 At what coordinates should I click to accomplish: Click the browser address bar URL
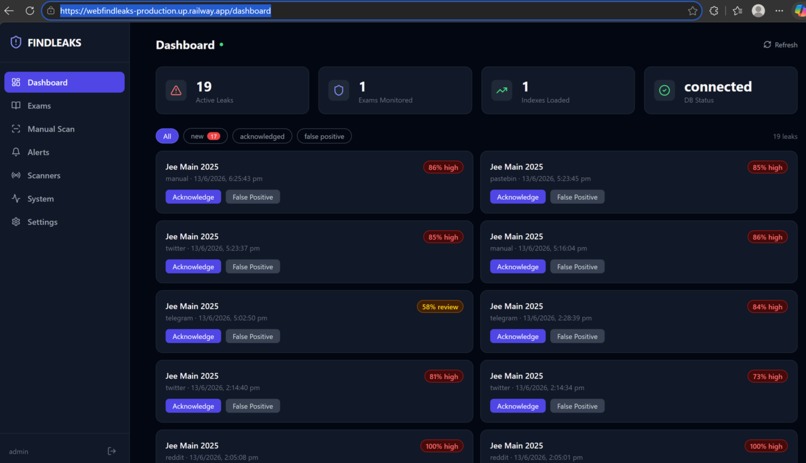[x=166, y=11]
